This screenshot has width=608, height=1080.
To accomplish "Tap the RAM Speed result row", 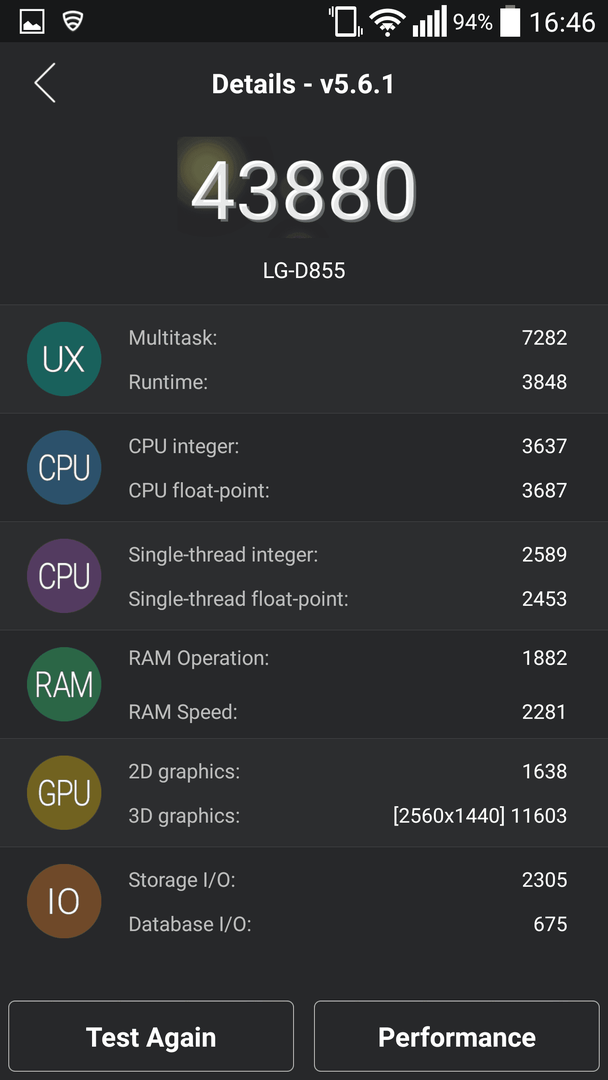I will [348, 712].
